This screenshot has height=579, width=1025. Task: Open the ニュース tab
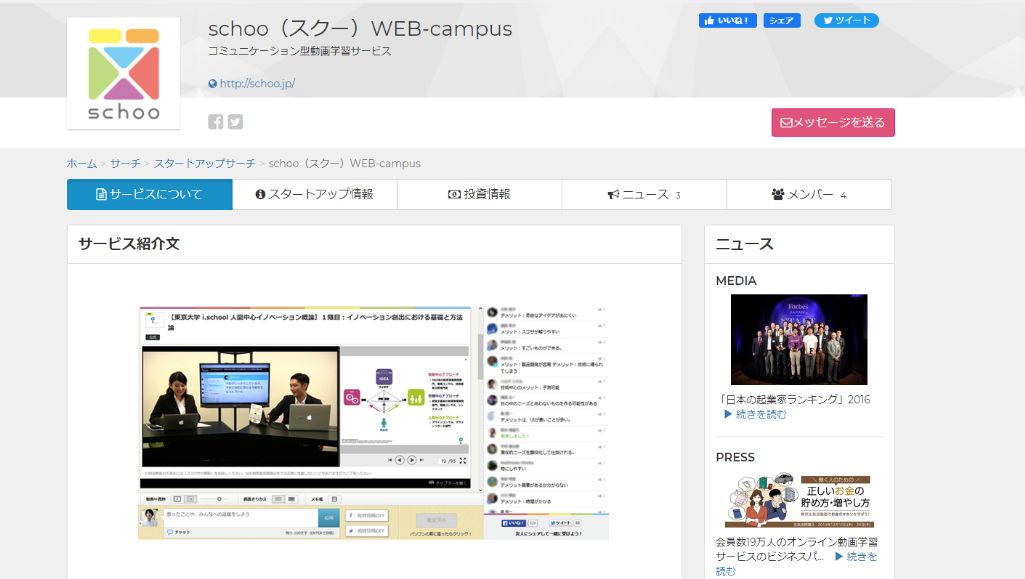point(644,194)
